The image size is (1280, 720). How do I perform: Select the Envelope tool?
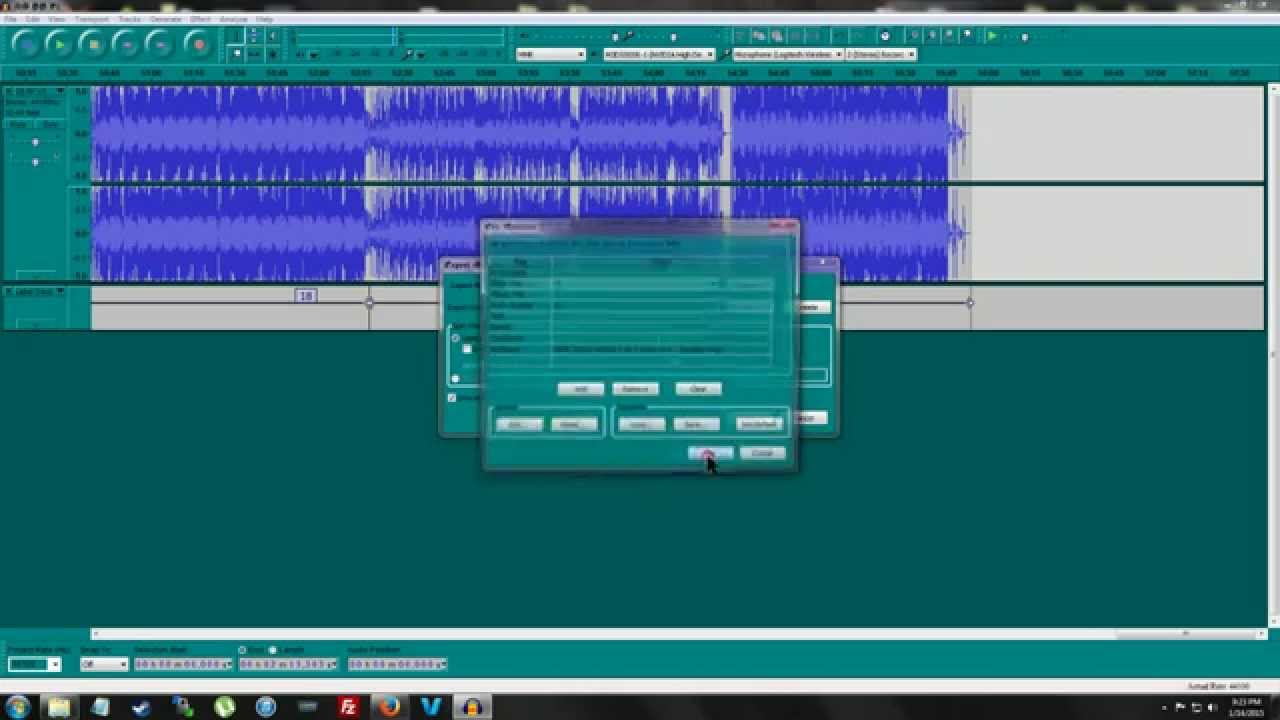click(253, 36)
